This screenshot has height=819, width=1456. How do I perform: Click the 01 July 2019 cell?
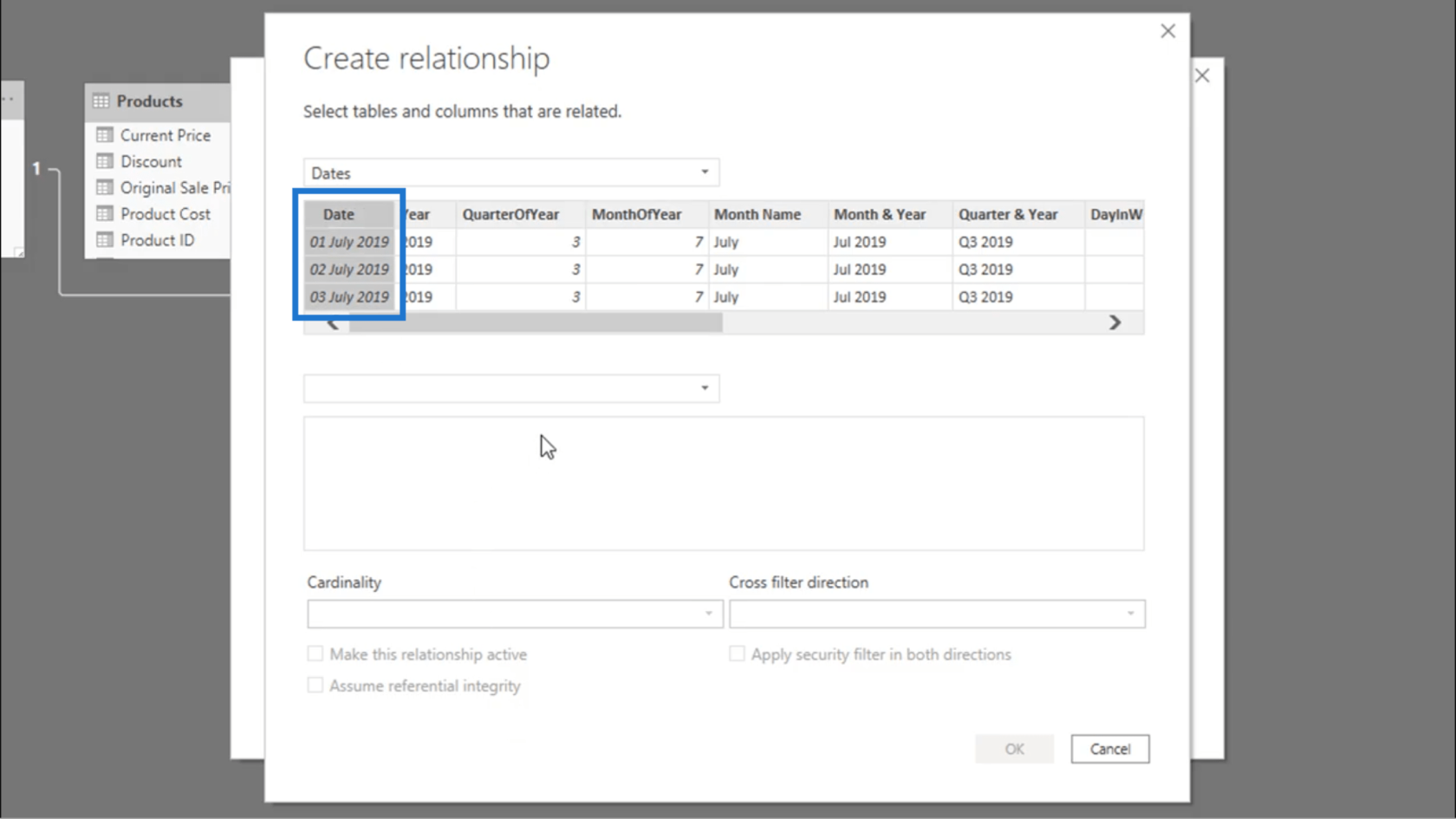[349, 242]
